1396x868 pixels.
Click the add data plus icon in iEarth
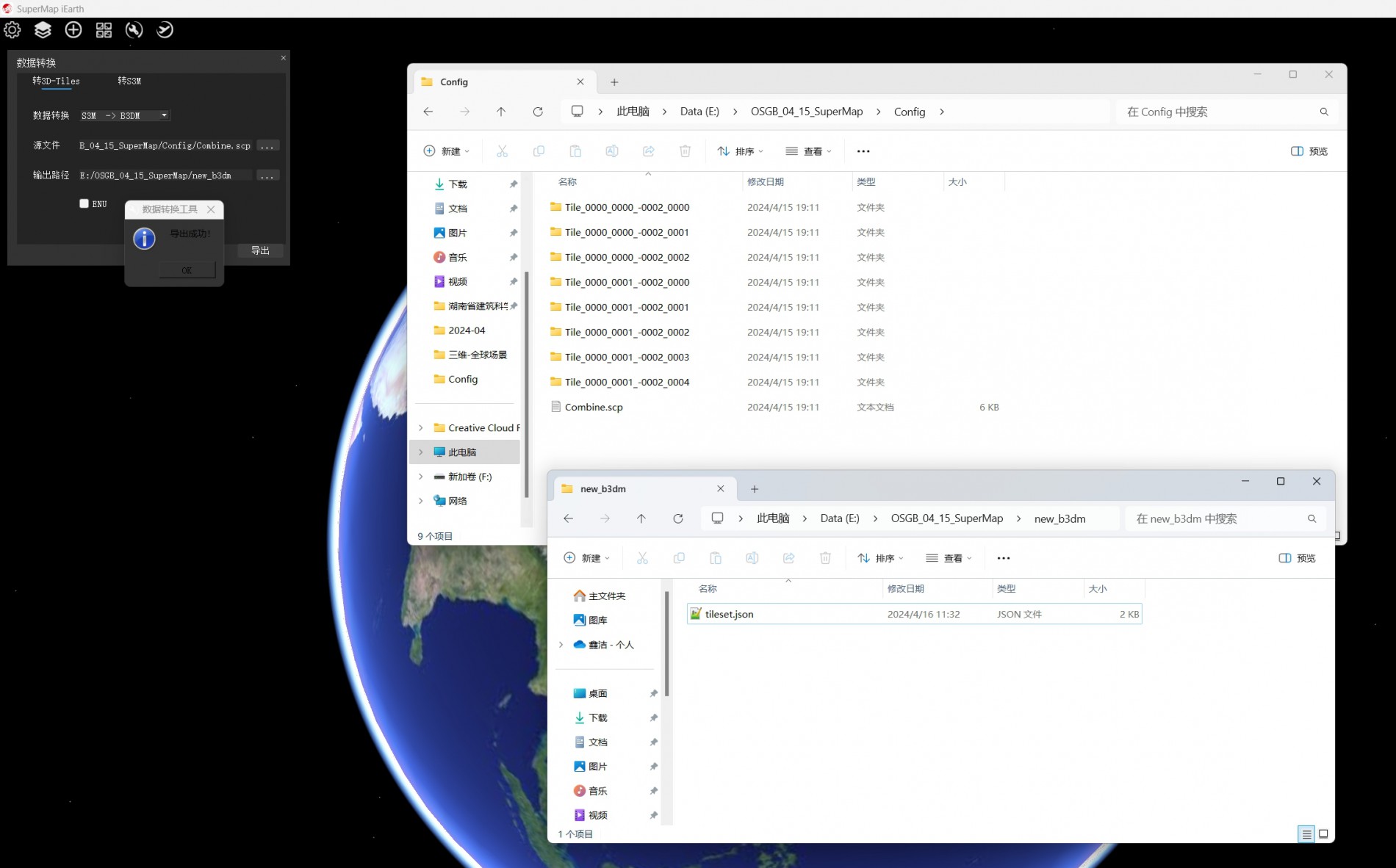pyautogui.click(x=73, y=30)
